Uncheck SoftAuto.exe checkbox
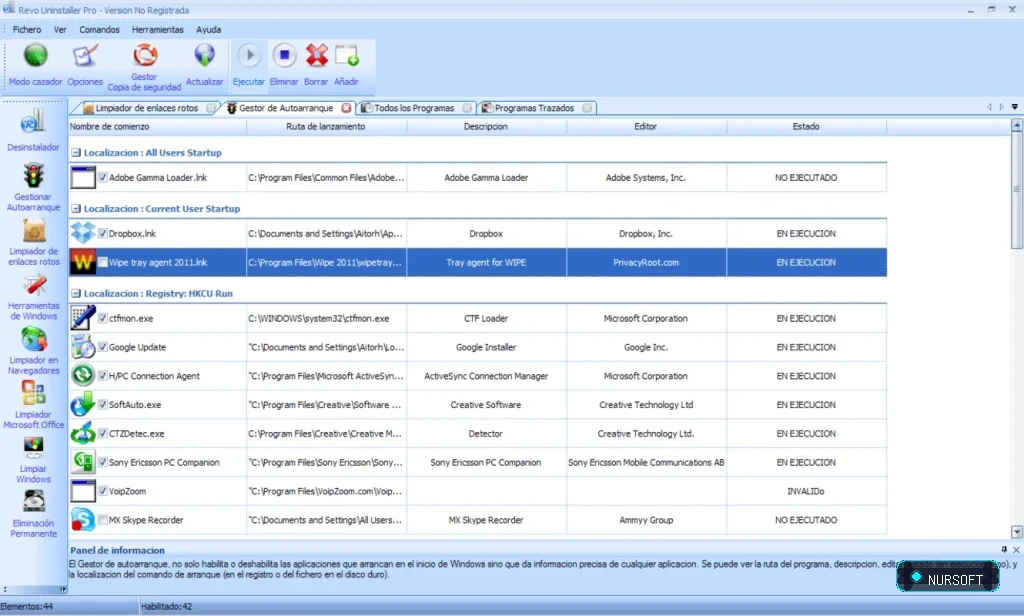Image resolution: width=1024 pixels, height=616 pixels. pyautogui.click(x=103, y=404)
